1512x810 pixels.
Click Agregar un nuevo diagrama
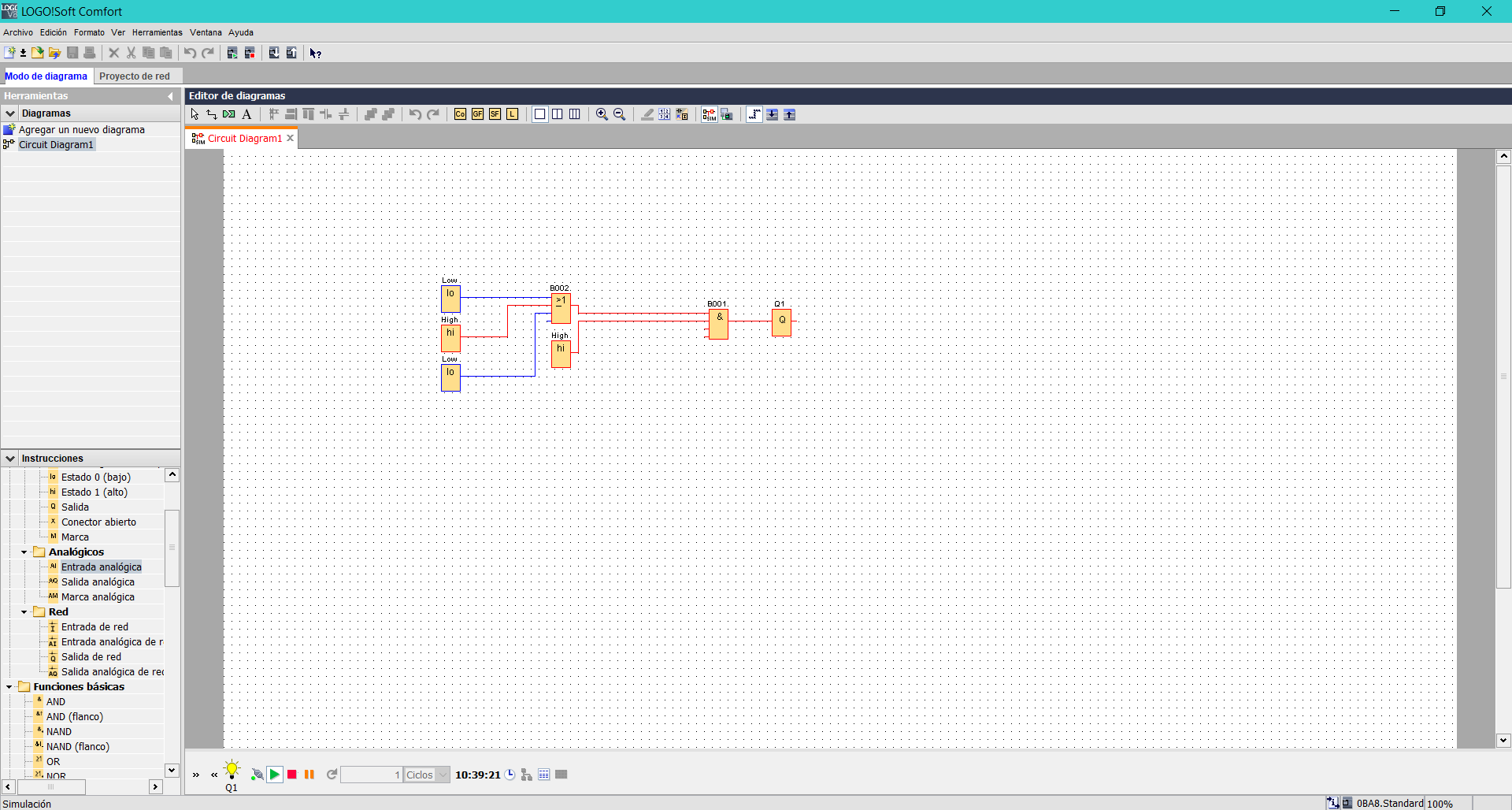pyautogui.click(x=82, y=130)
